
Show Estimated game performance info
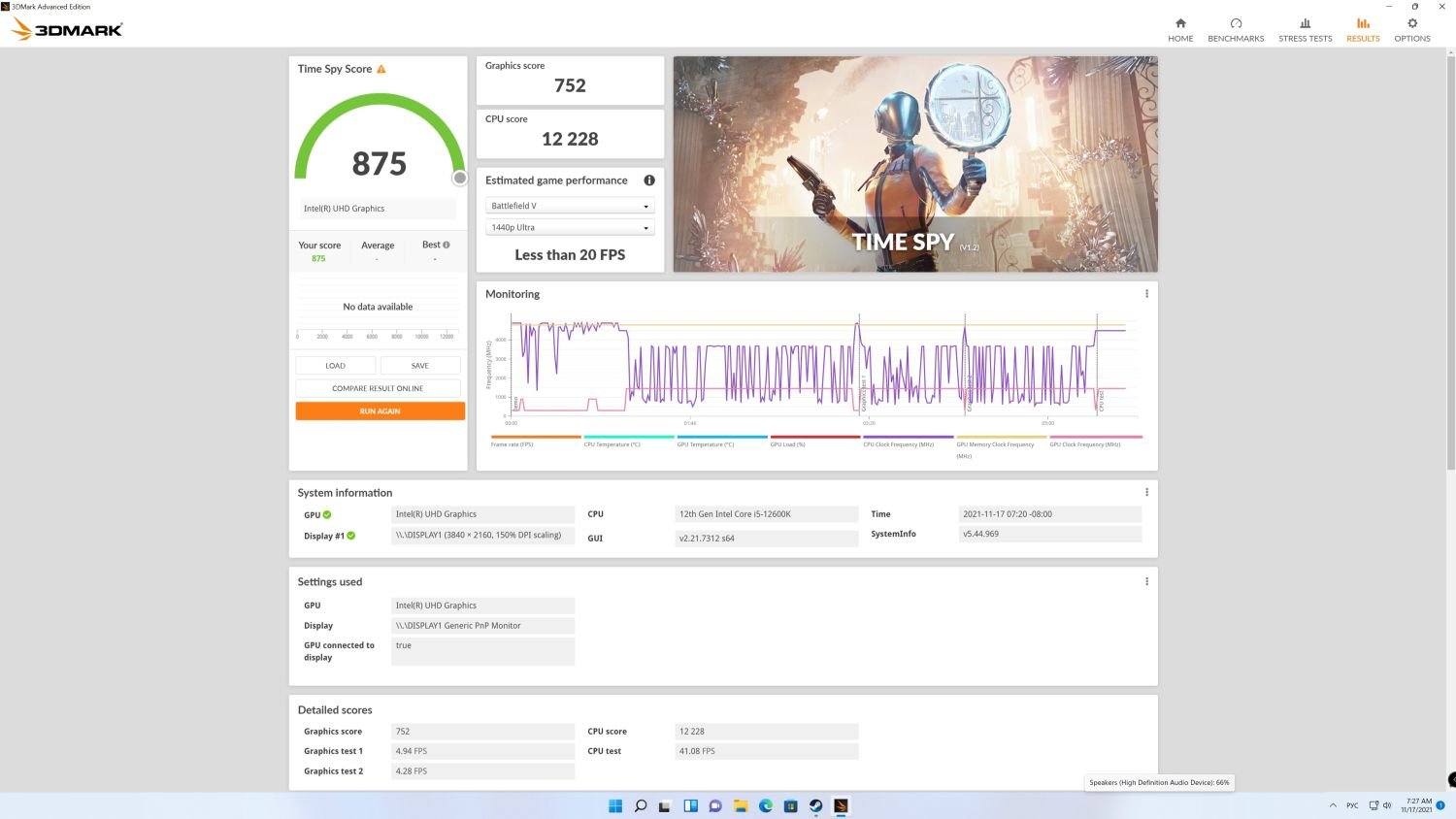(649, 180)
